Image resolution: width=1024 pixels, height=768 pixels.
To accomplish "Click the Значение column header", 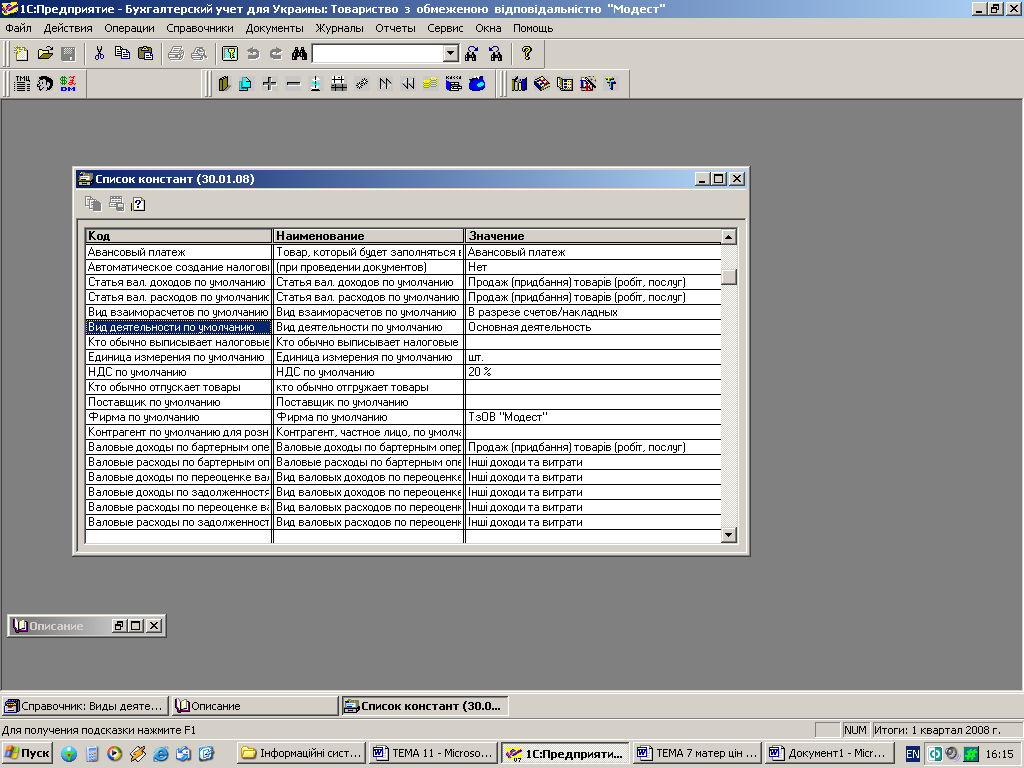I will (593, 236).
